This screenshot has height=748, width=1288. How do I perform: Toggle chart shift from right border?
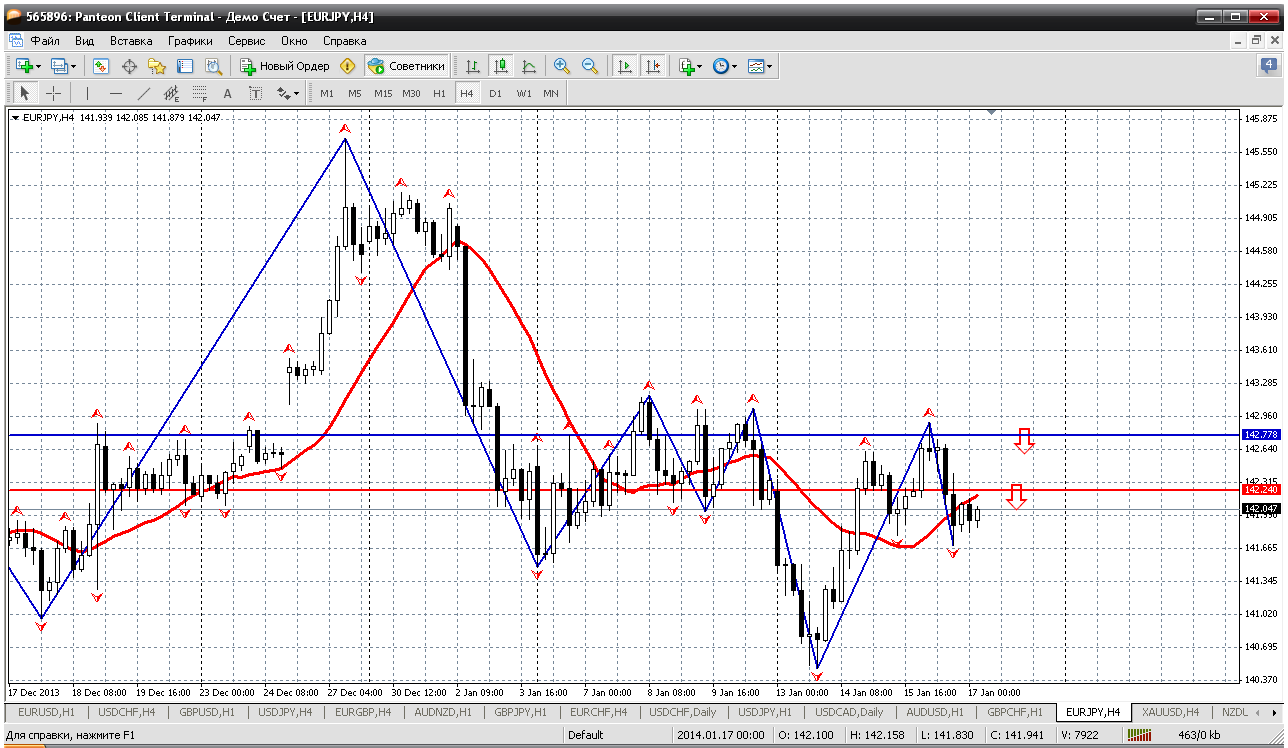coord(653,66)
